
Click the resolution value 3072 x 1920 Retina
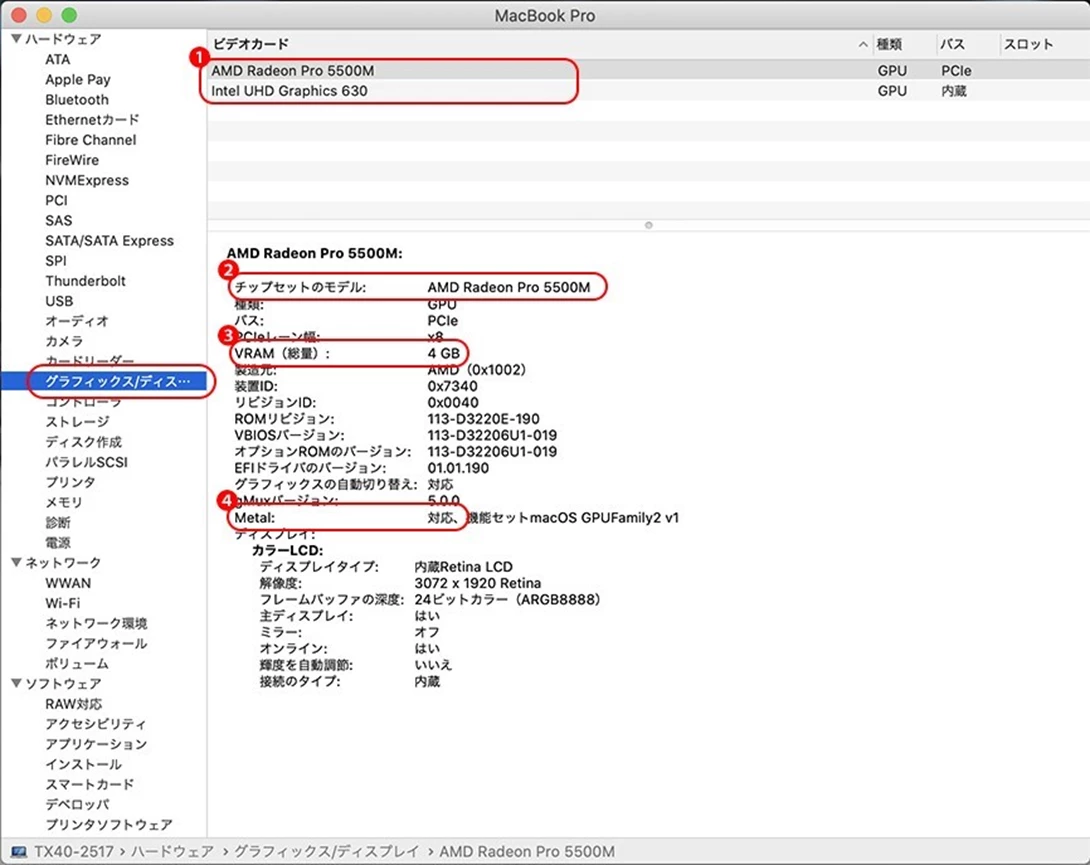click(x=478, y=583)
